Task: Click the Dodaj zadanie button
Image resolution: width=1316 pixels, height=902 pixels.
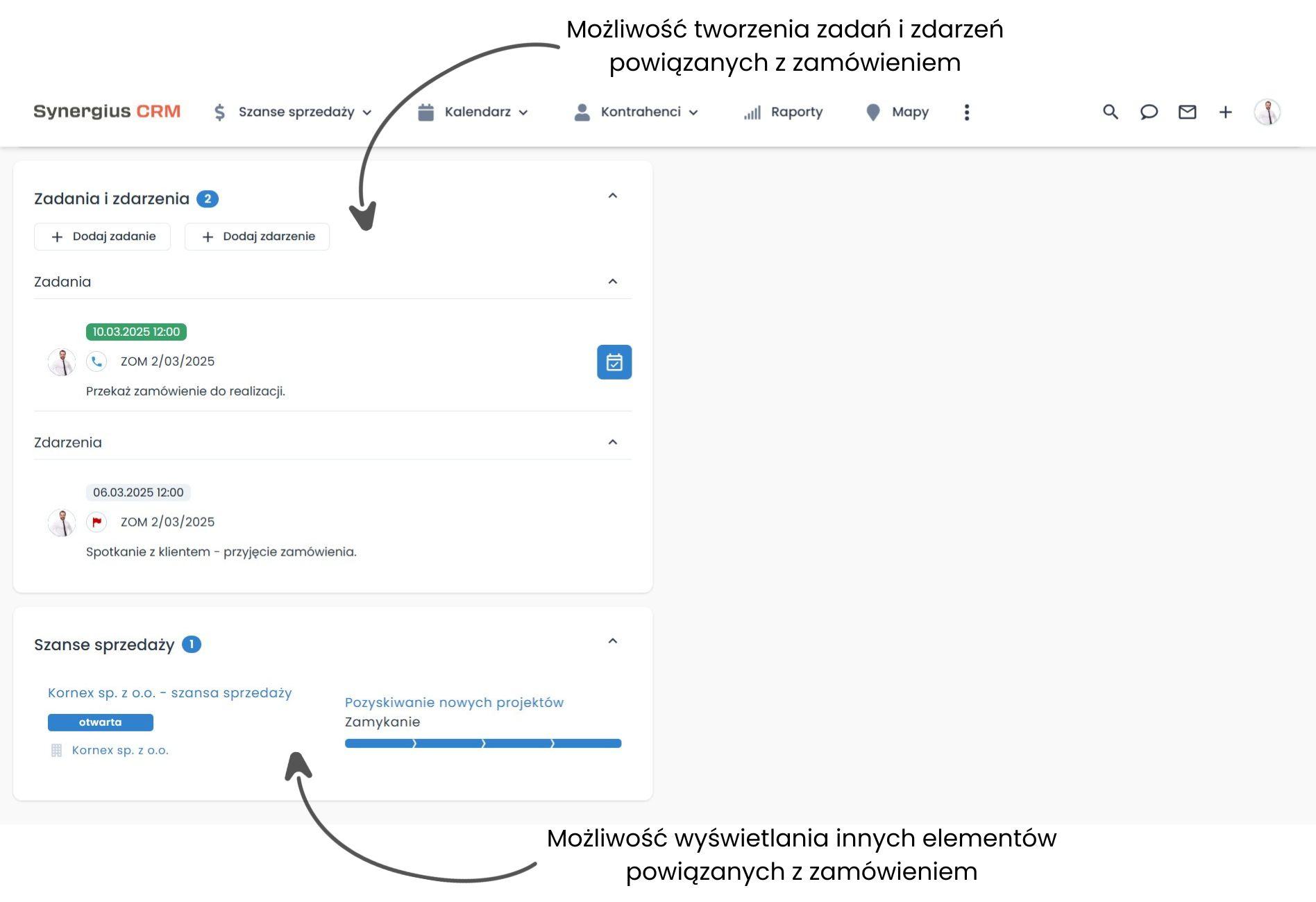Action: (102, 237)
